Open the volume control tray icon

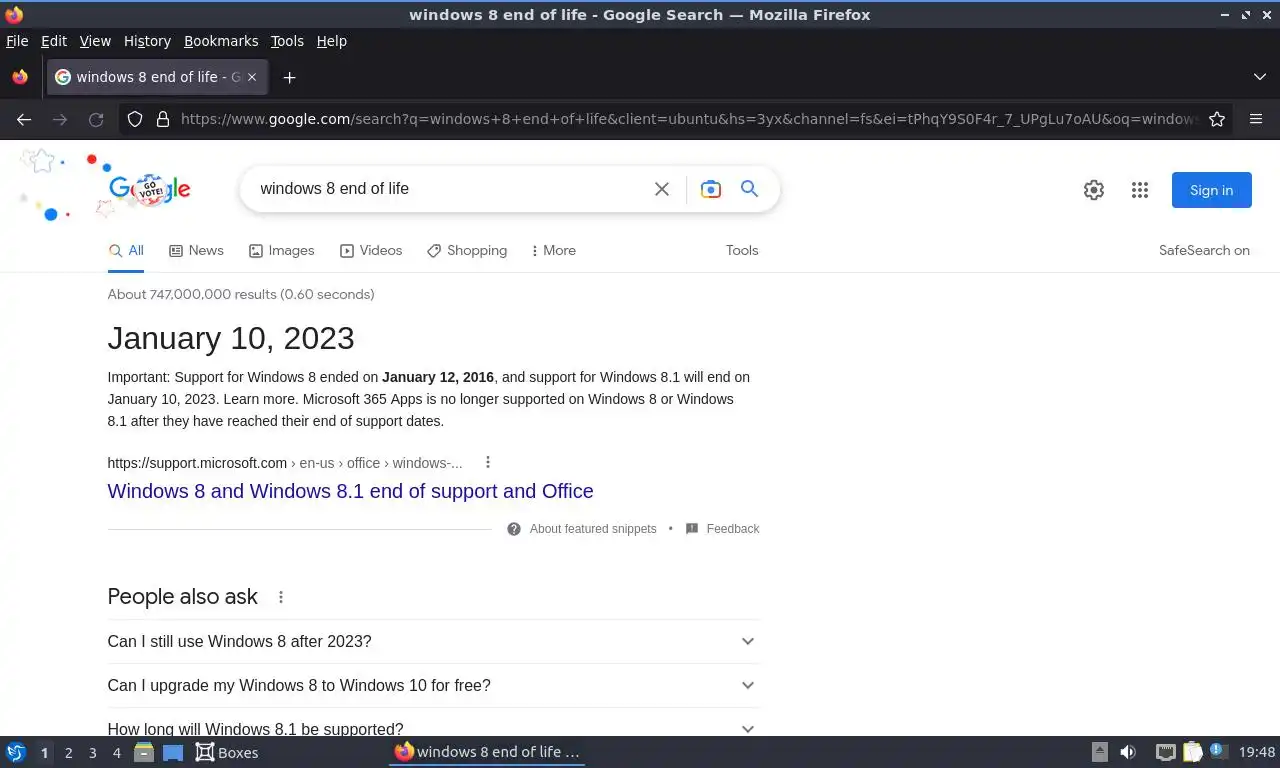click(1128, 752)
